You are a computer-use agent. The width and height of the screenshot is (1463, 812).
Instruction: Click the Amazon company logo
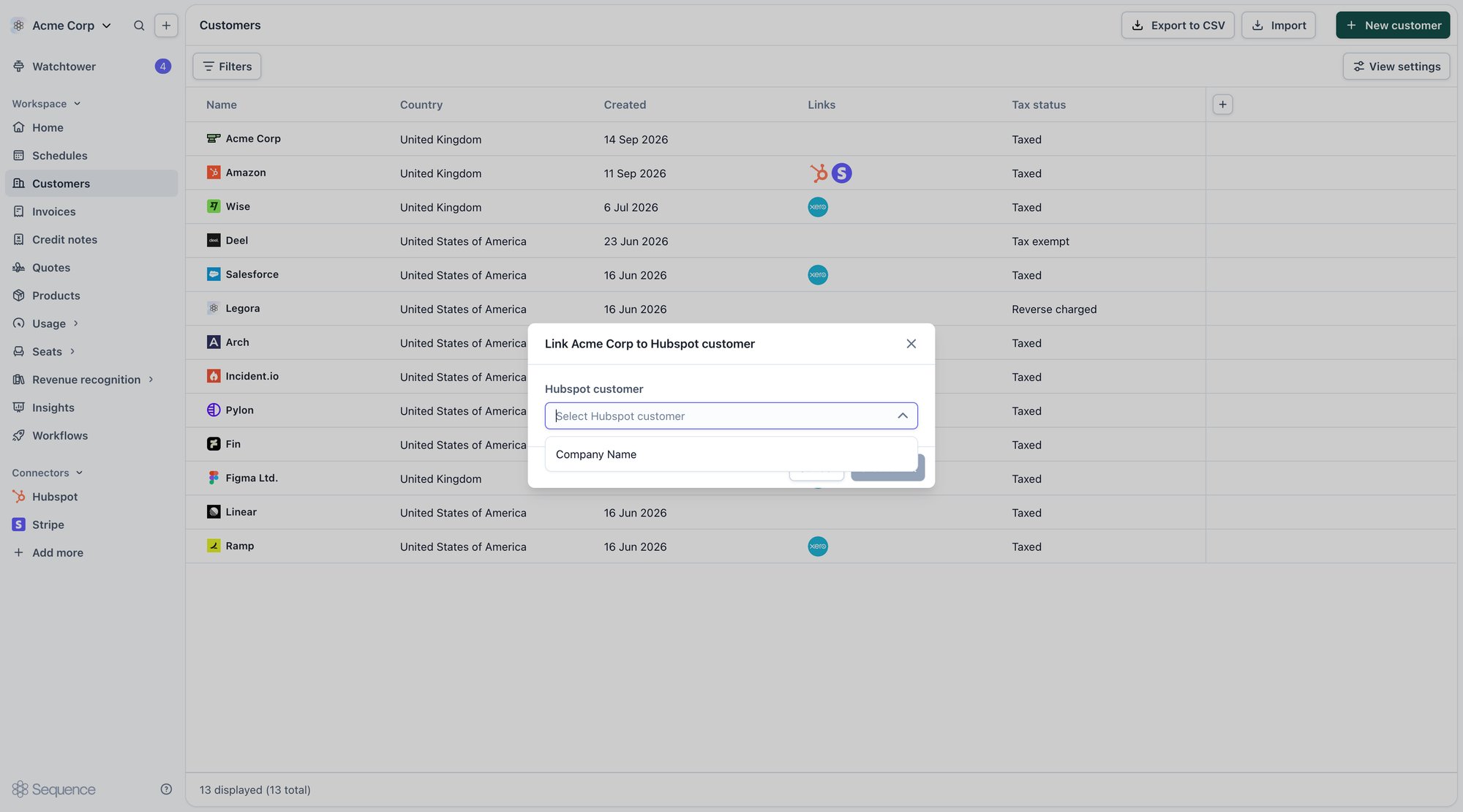click(214, 173)
